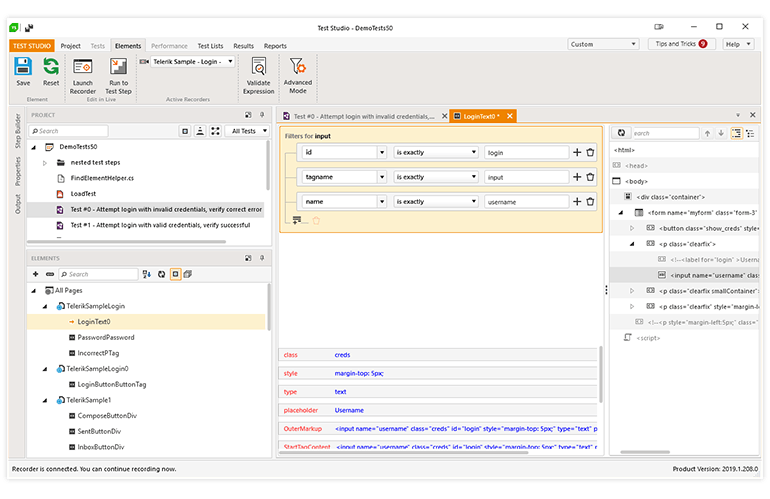
Task: Click the Reset element icon
Action: pos(51,67)
